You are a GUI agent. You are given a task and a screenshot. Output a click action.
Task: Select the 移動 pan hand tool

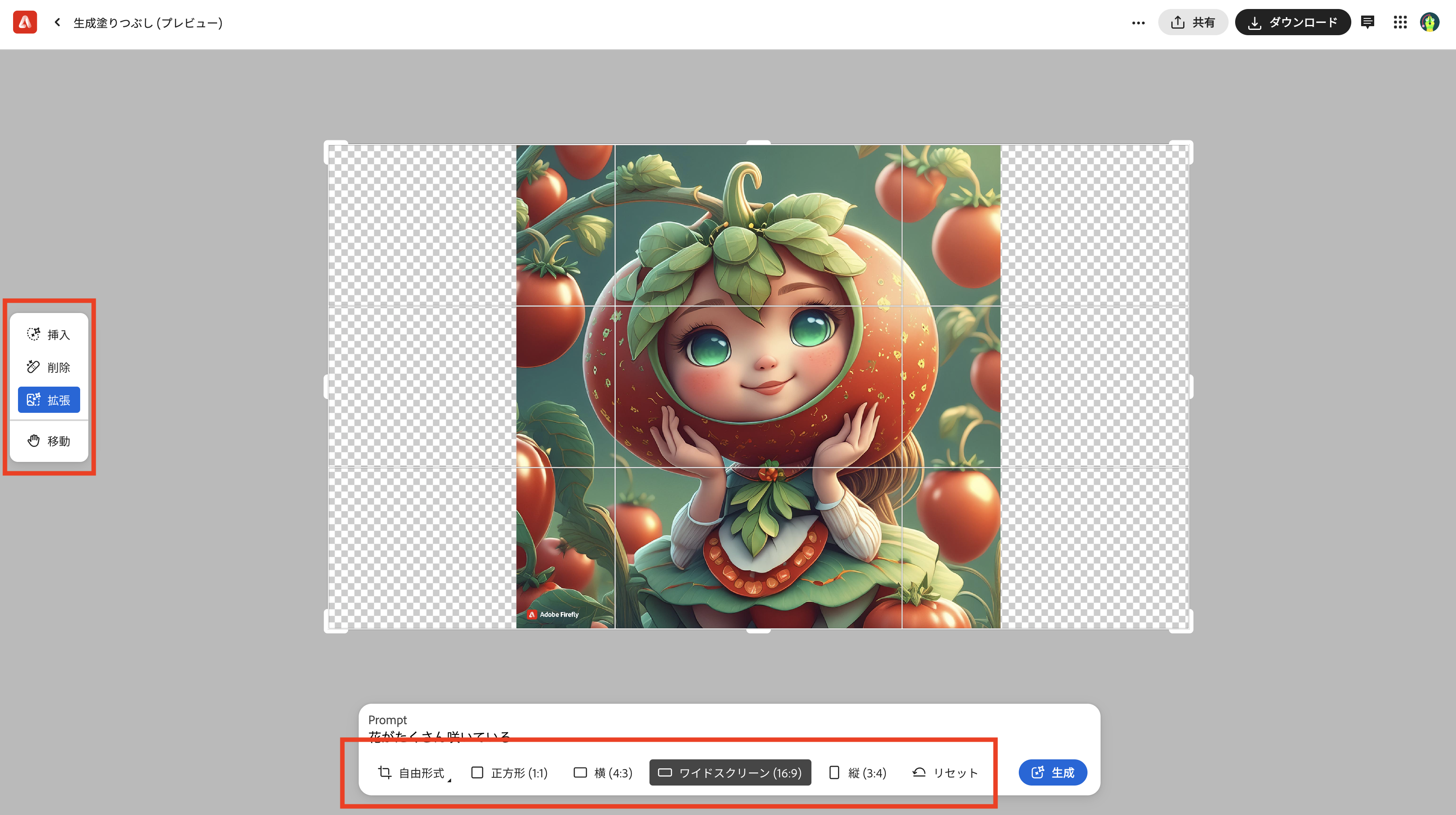click(x=49, y=441)
